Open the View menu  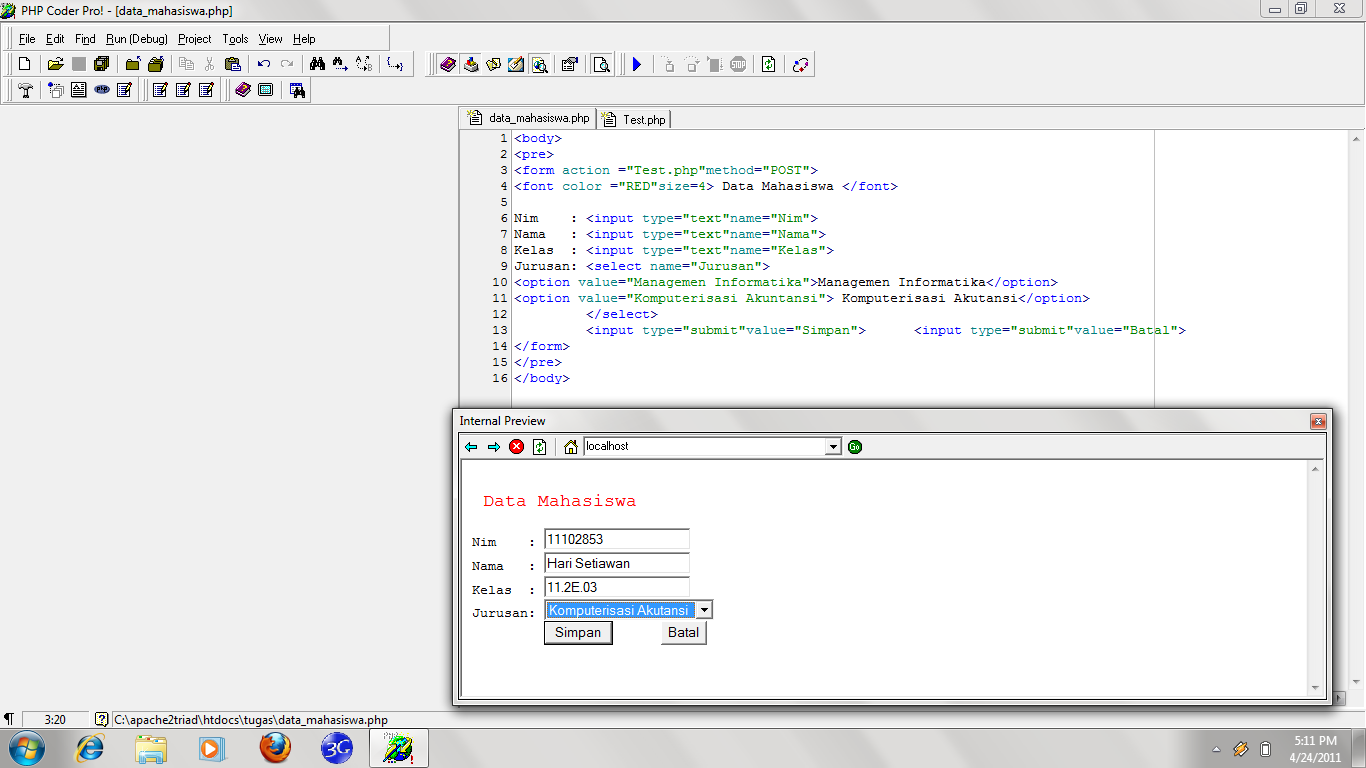pyautogui.click(x=271, y=39)
